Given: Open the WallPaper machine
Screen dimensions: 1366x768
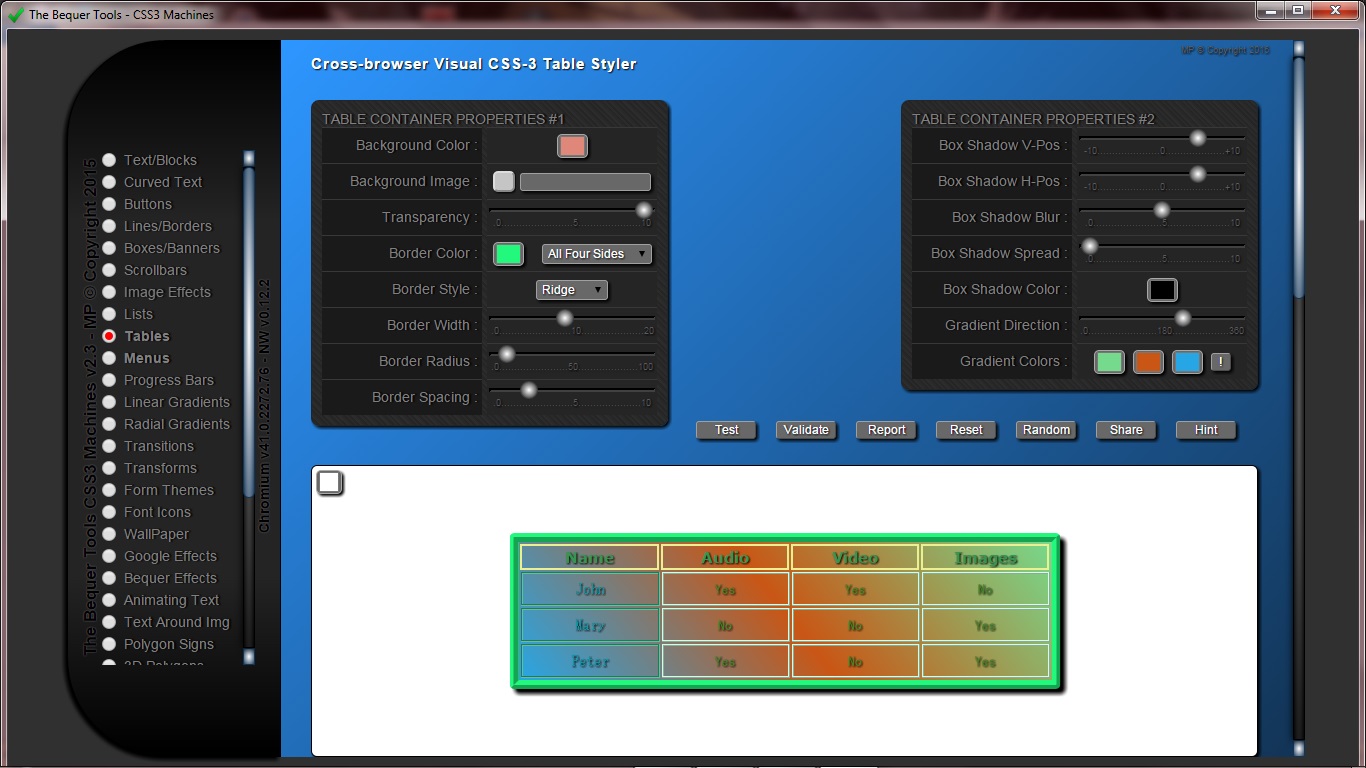Looking at the screenshot, I should tap(109, 534).
